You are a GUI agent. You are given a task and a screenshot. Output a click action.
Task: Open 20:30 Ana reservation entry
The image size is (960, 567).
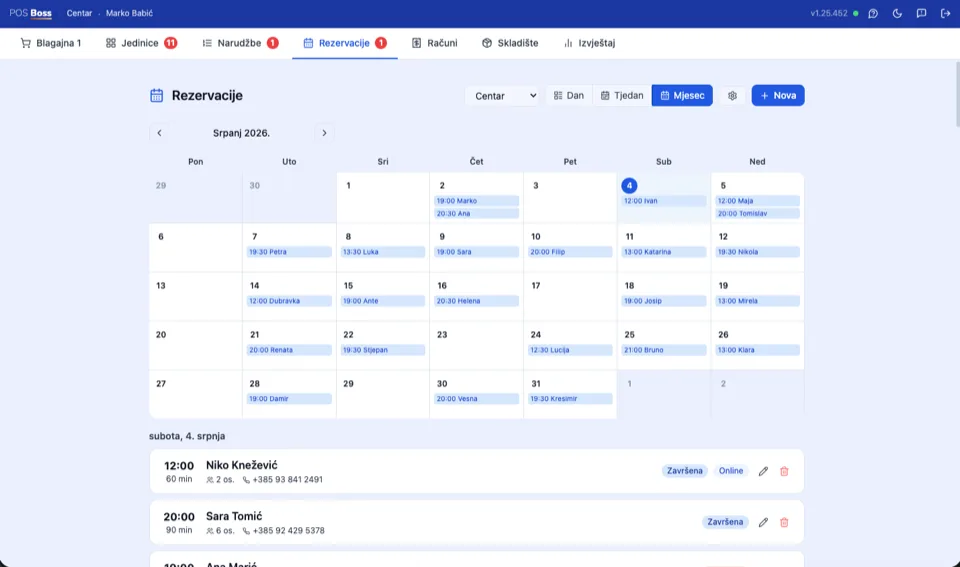pyautogui.click(x=476, y=214)
